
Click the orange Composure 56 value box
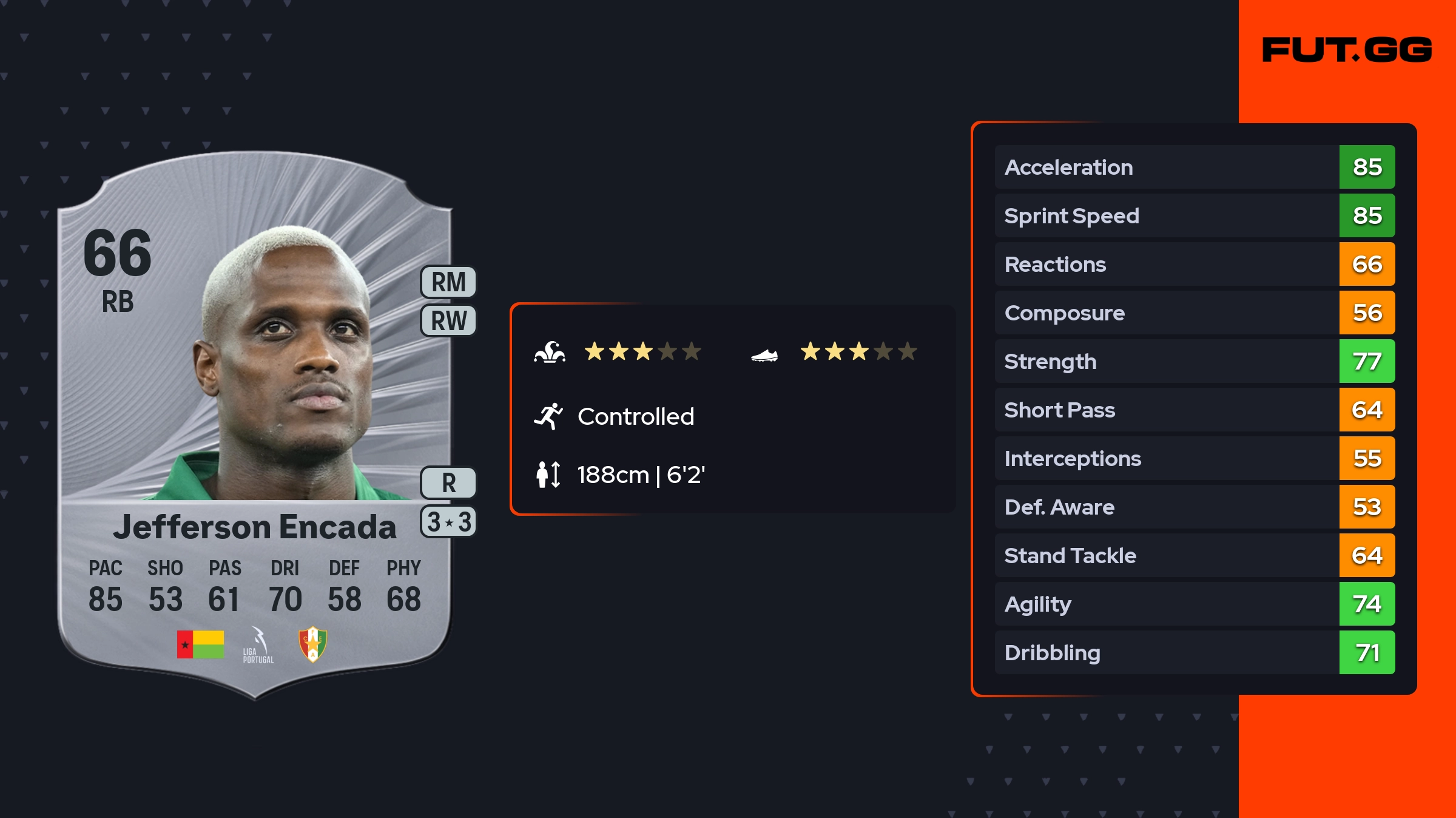[1367, 313]
